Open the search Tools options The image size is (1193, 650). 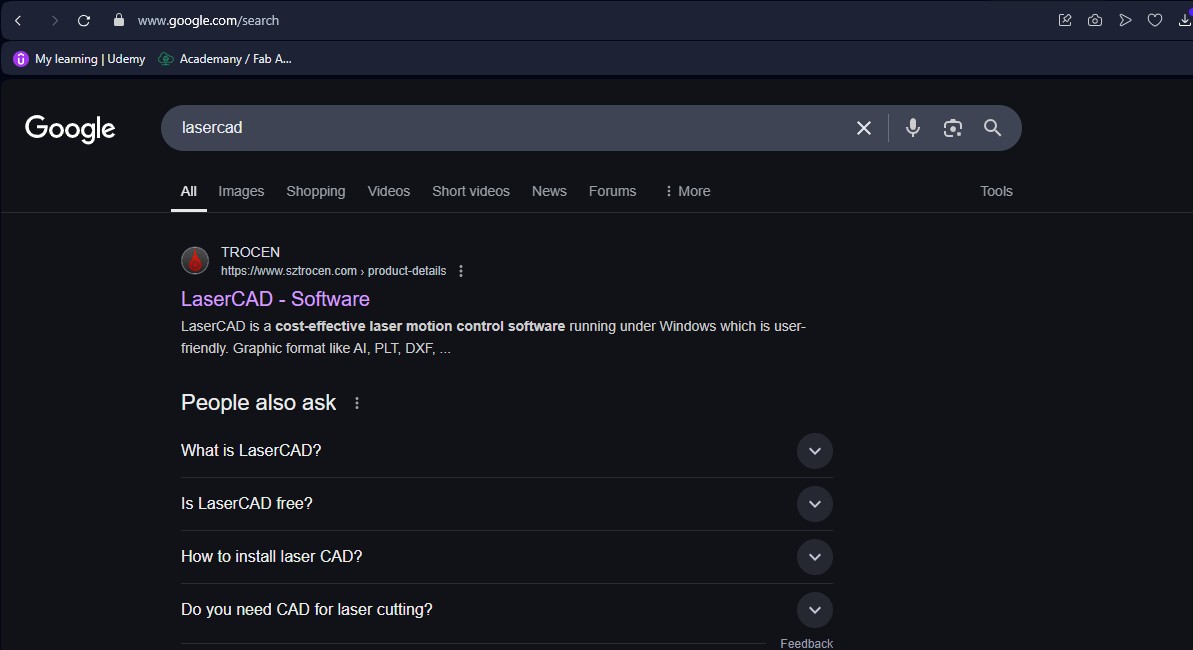(996, 191)
